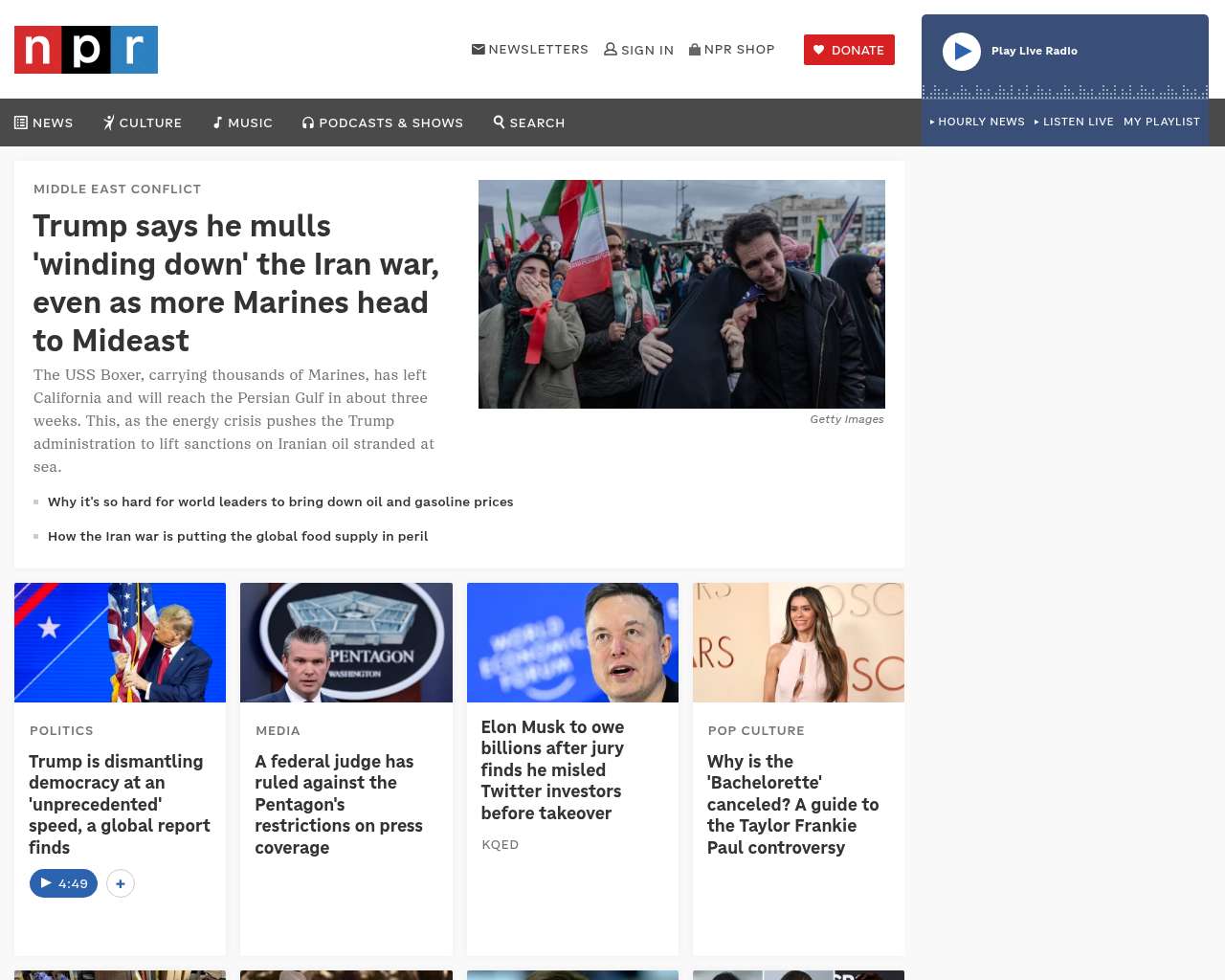Click the Search magnifier icon

[x=500, y=122]
